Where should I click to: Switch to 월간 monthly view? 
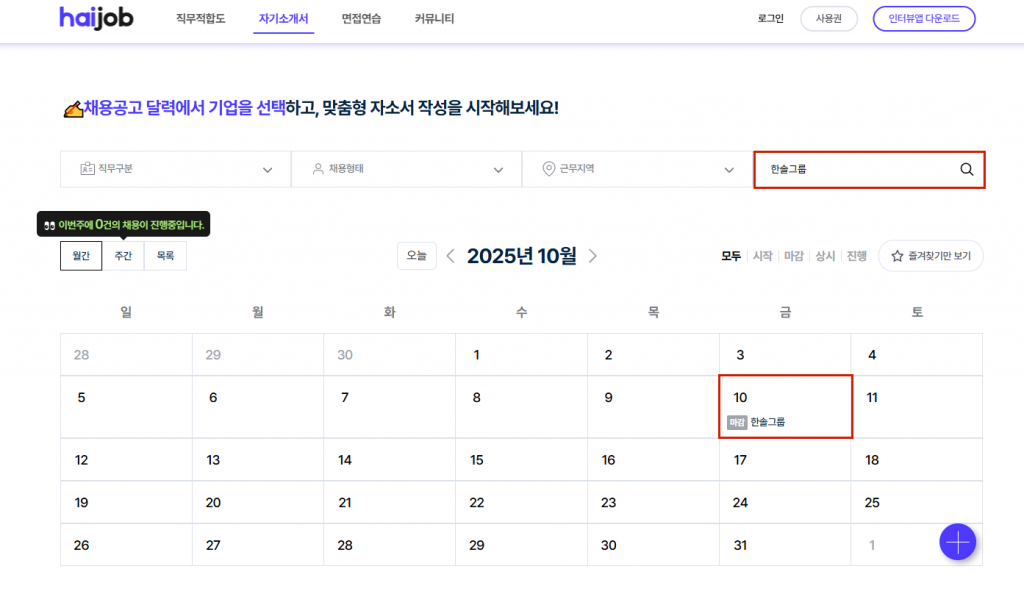pyautogui.click(x=81, y=256)
